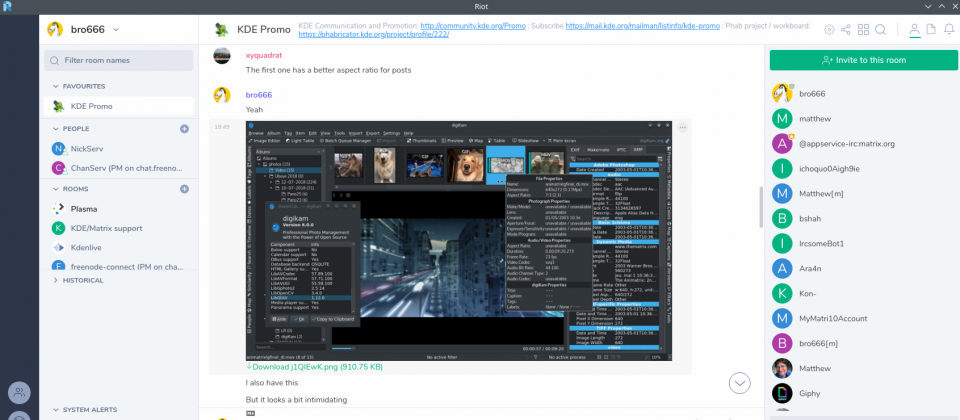Click 'But it looks a bit intimidating' message
This screenshot has width=960, height=420.
(x=296, y=400)
